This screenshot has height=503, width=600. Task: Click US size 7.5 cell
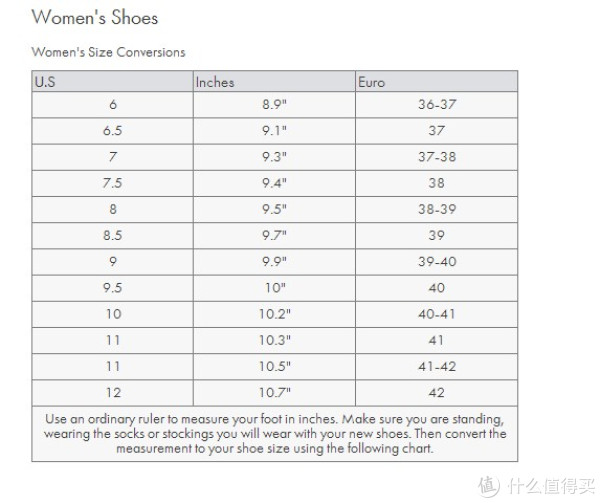tap(112, 184)
